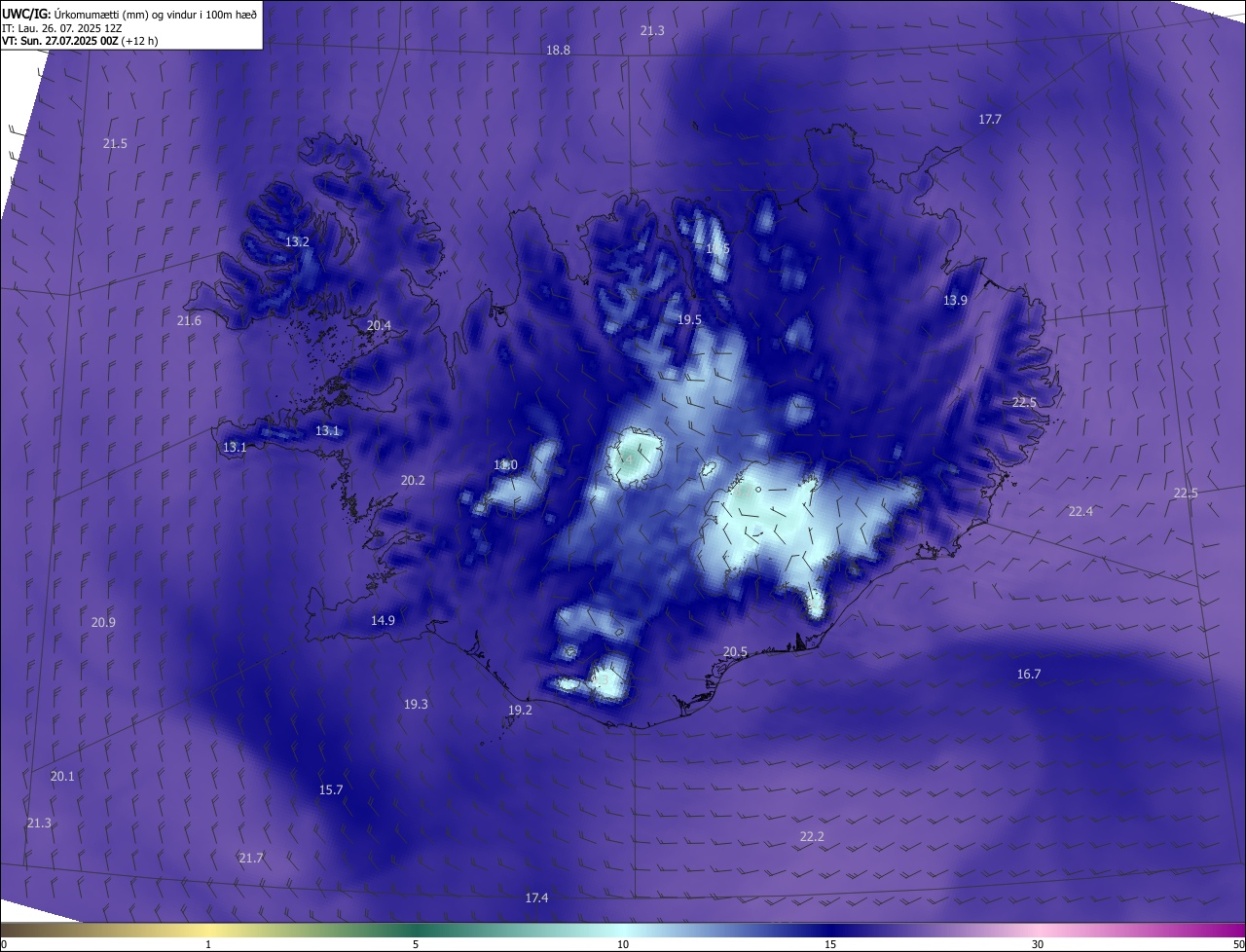
Task: Click the color scale tick label 1
Action: (x=208, y=944)
